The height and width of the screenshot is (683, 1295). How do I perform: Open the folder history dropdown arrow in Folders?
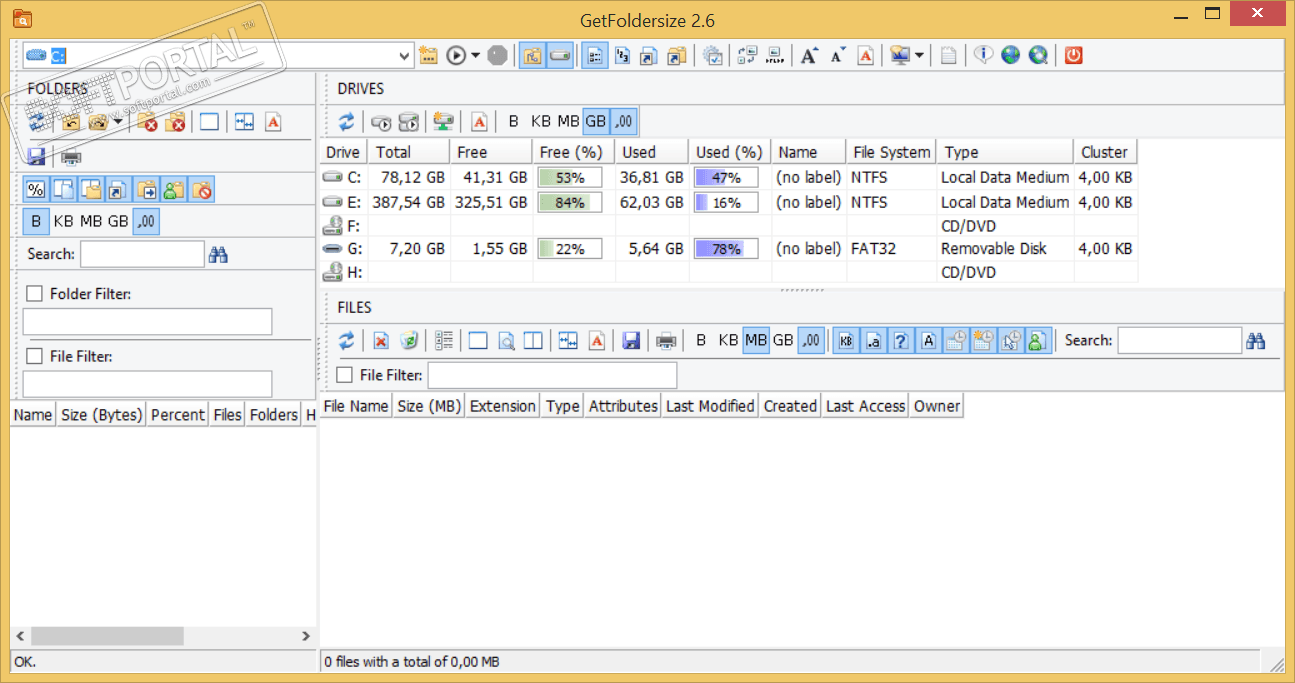point(118,122)
